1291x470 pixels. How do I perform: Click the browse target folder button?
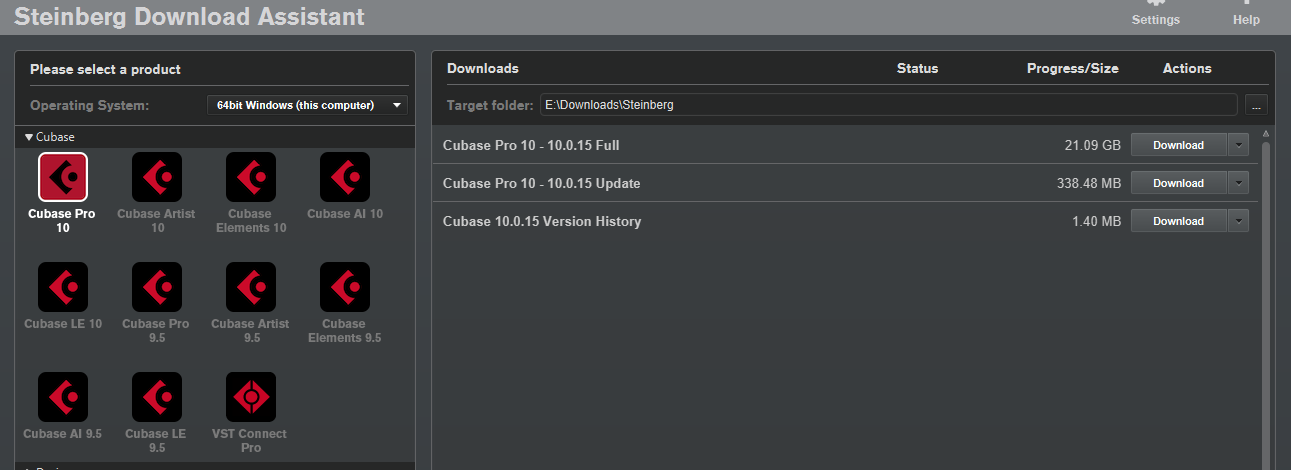(1257, 105)
